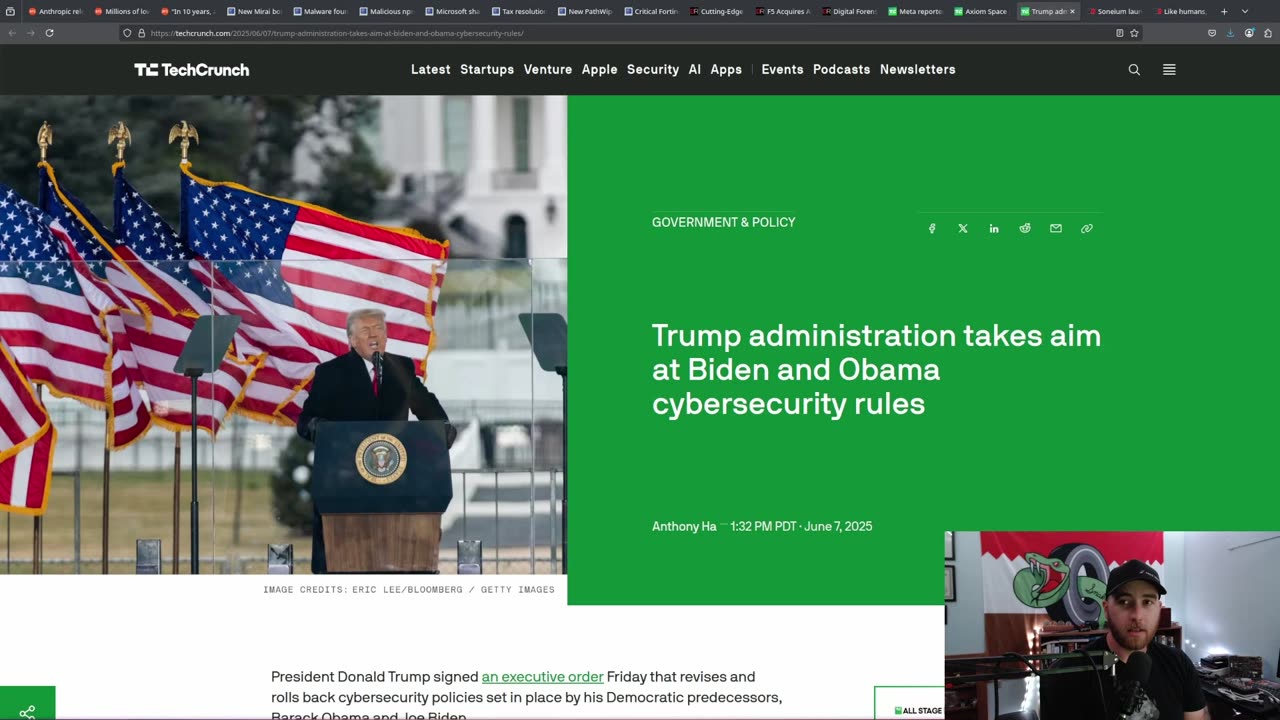Open the Startups nav section
1280x720 pixels.
(487, 69)
